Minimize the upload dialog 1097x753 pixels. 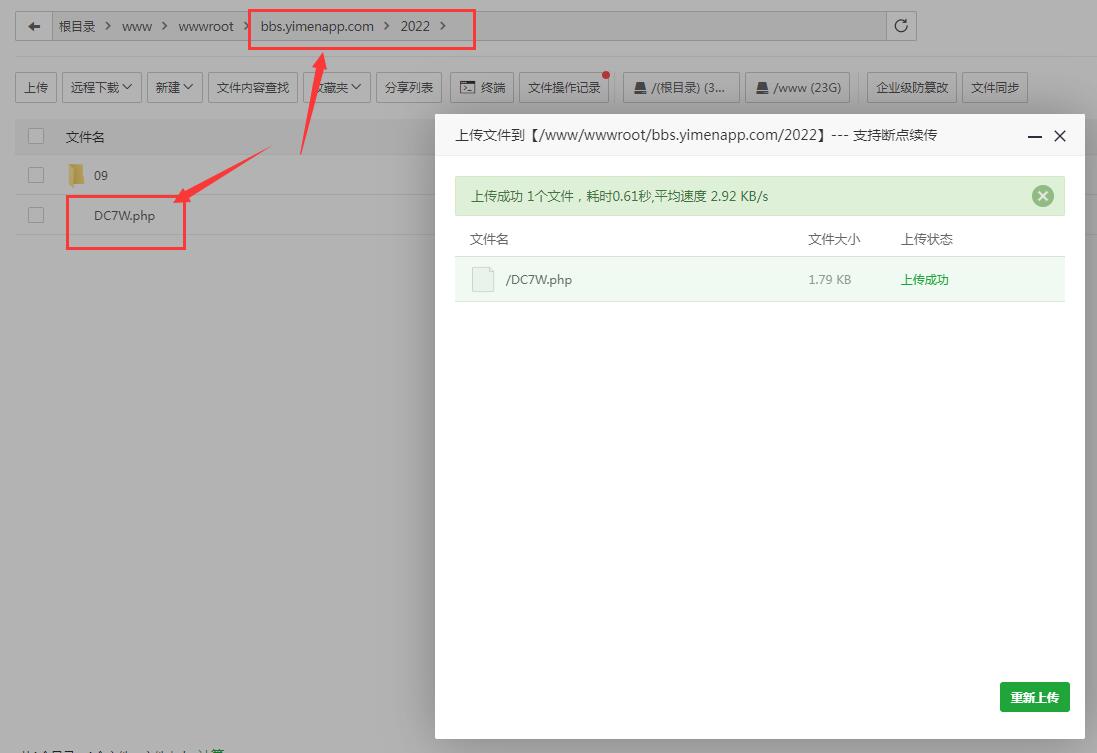pos(1035,136)
